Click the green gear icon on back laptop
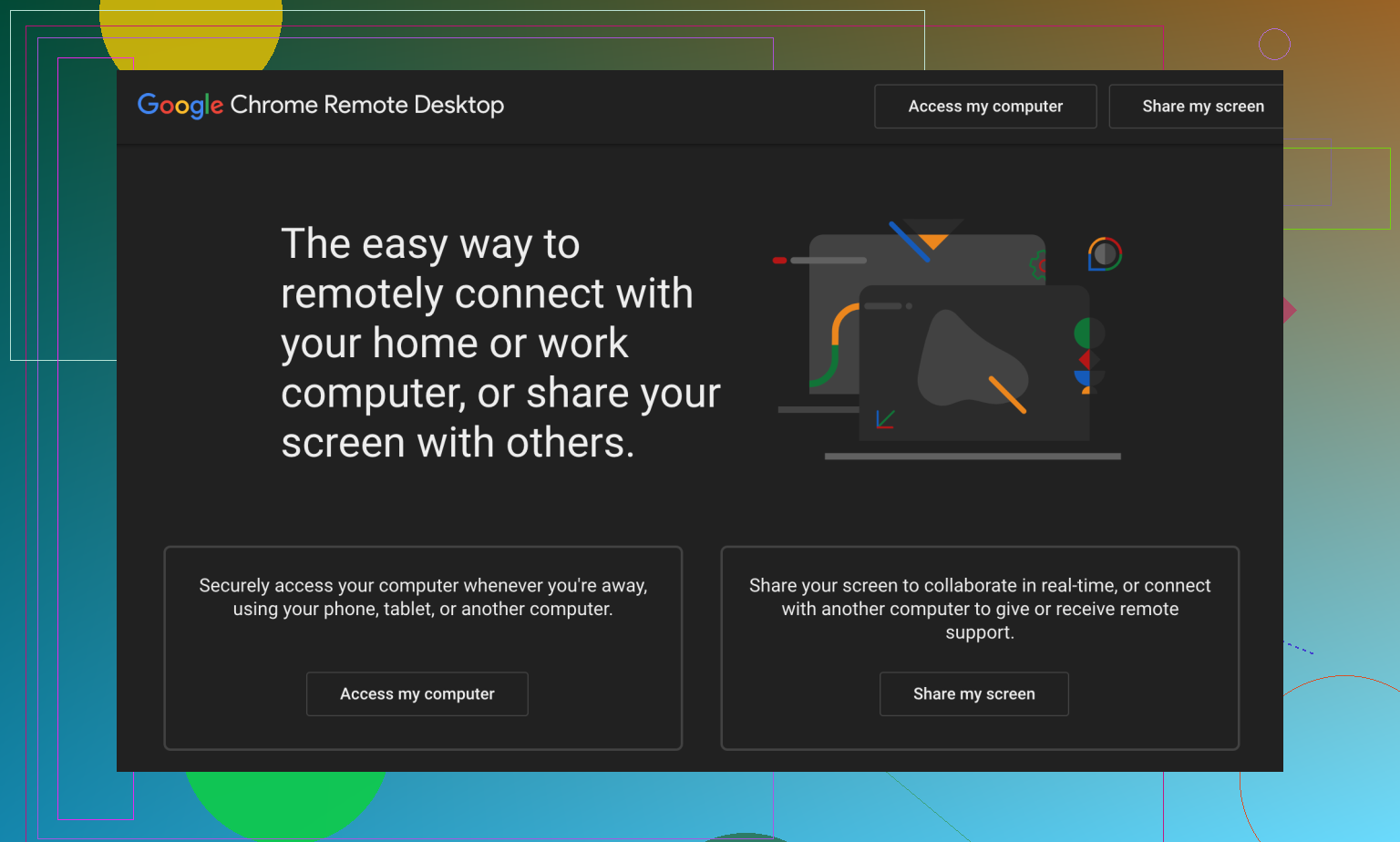Screen dimensions: 1400x842 [1038, 265]
